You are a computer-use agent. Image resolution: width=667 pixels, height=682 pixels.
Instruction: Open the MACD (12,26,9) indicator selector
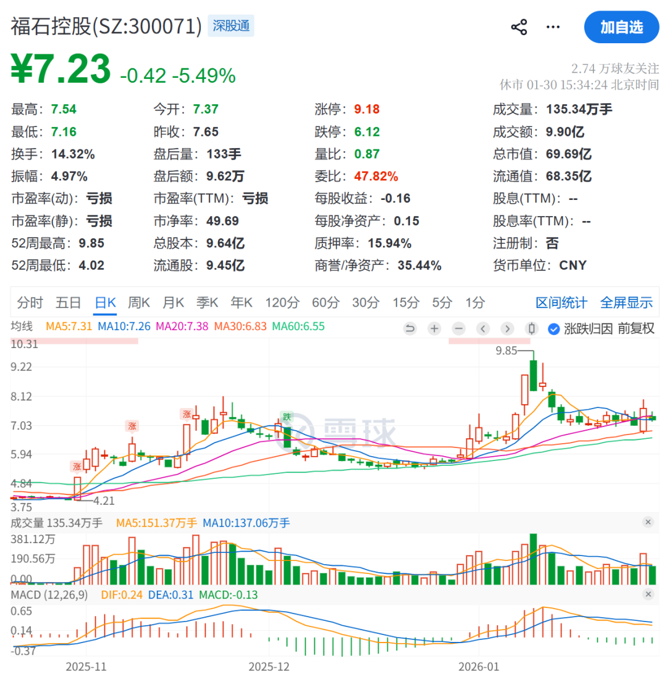[49, 595]
